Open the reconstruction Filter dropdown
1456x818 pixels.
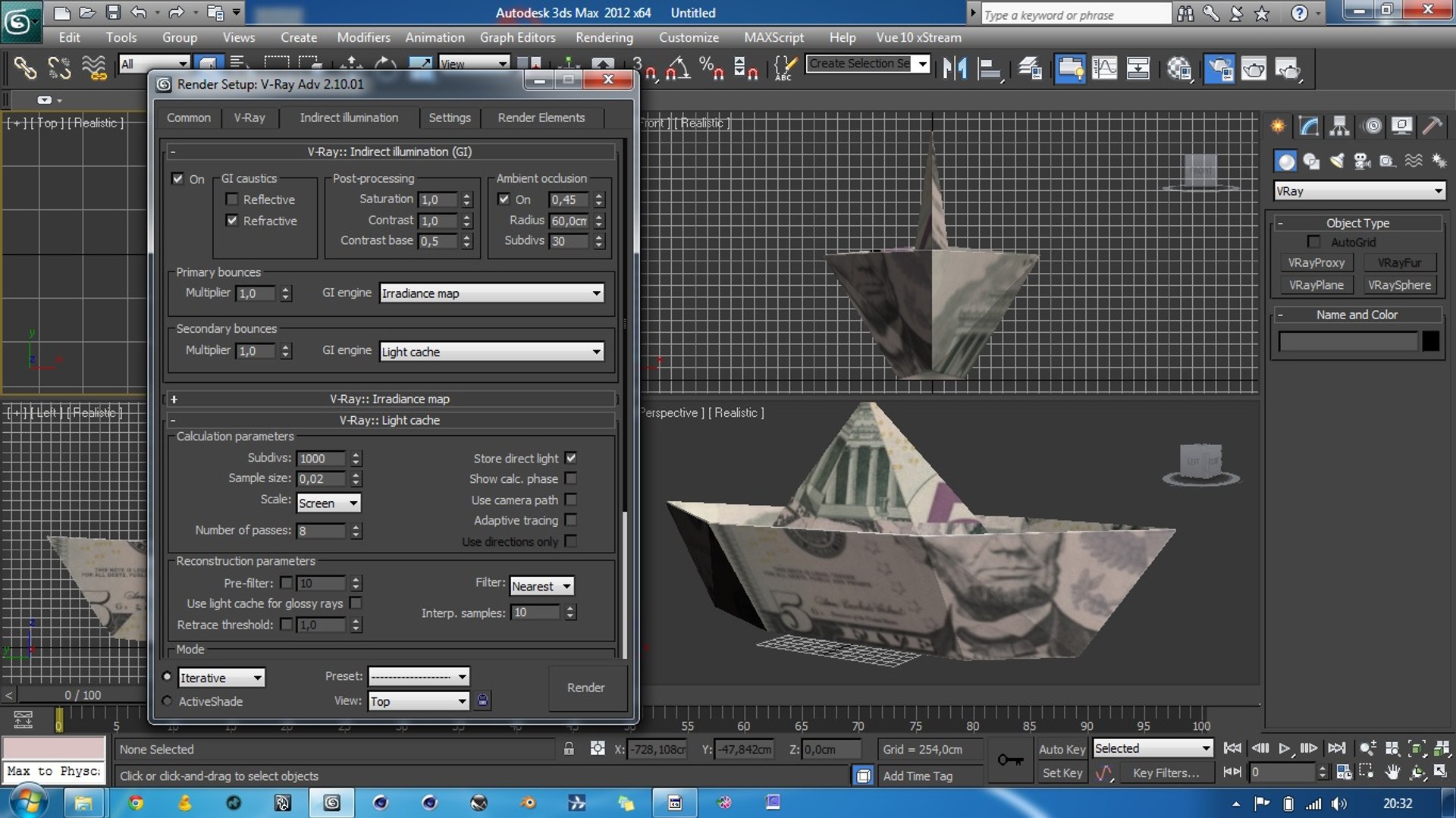pyautogui.click(x=541, y=586)
